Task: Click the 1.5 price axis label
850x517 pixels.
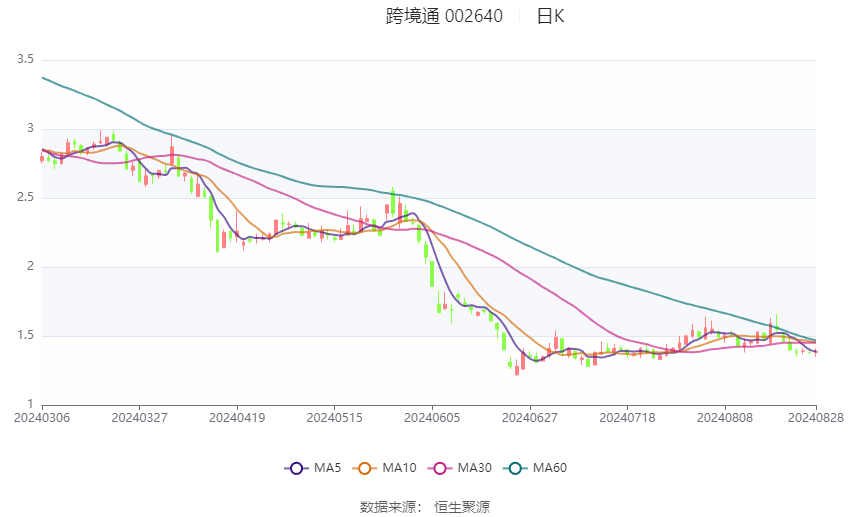Action: [x=25, y=335]
